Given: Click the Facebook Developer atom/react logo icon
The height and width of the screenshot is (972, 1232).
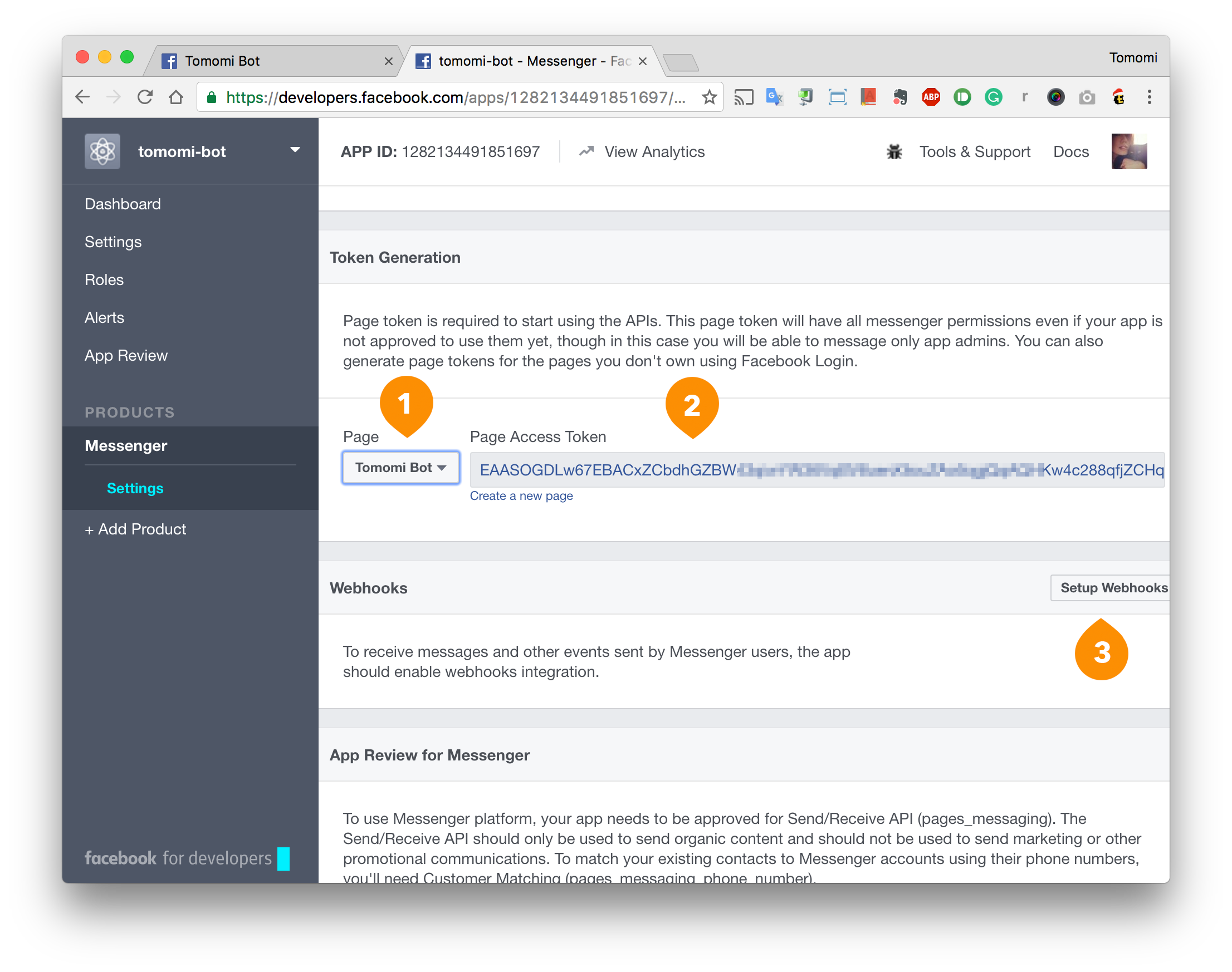Looking at the screenshot, I should (100, 152).
